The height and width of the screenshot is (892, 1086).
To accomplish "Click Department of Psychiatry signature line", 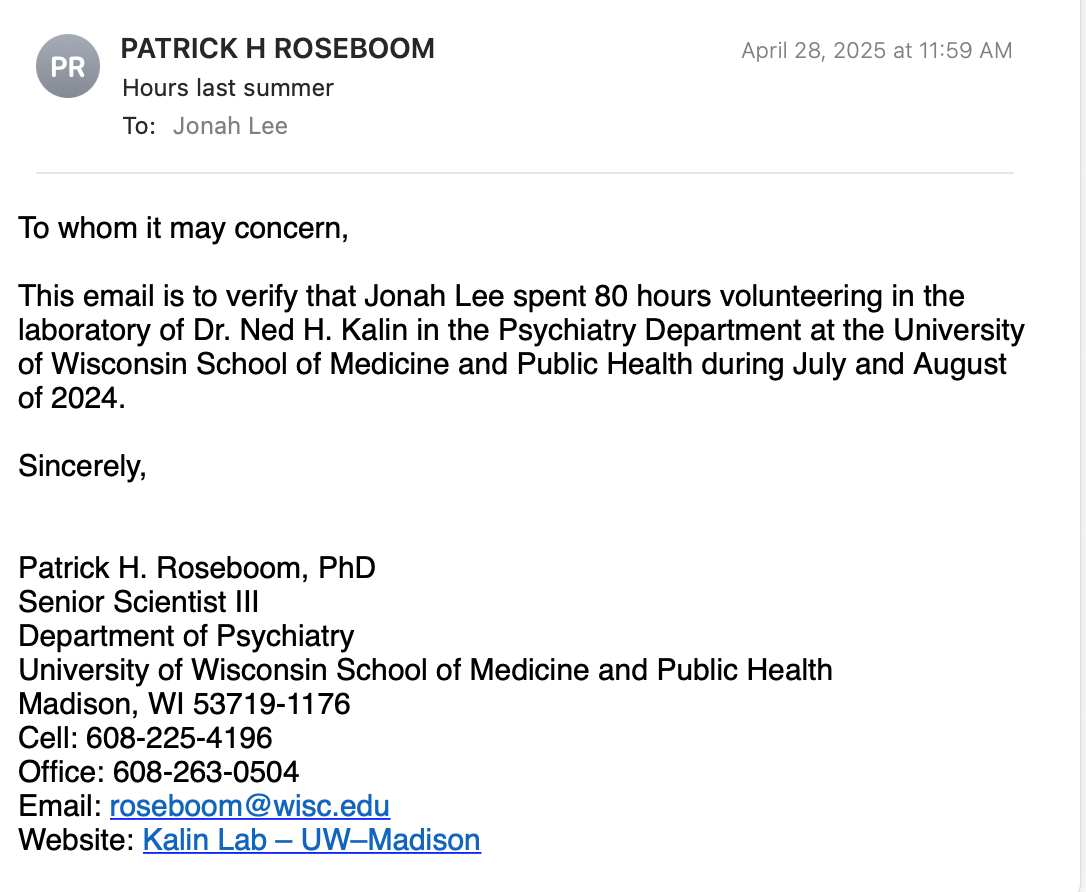I will [187, 636].
